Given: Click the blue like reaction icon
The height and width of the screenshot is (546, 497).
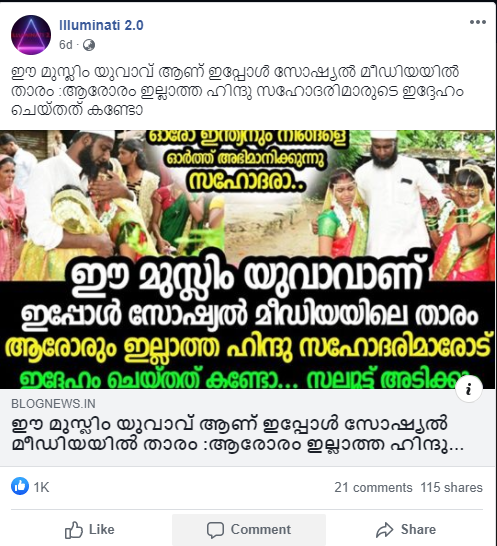Looking at the screenshot, I should [20, 486].
